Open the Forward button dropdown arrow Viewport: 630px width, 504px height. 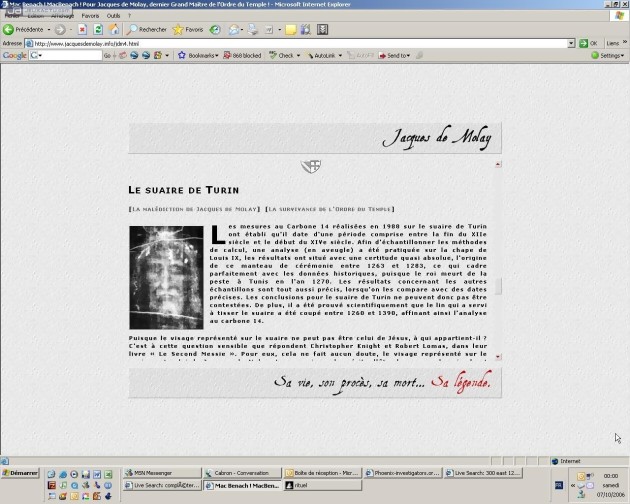point(70,30)
